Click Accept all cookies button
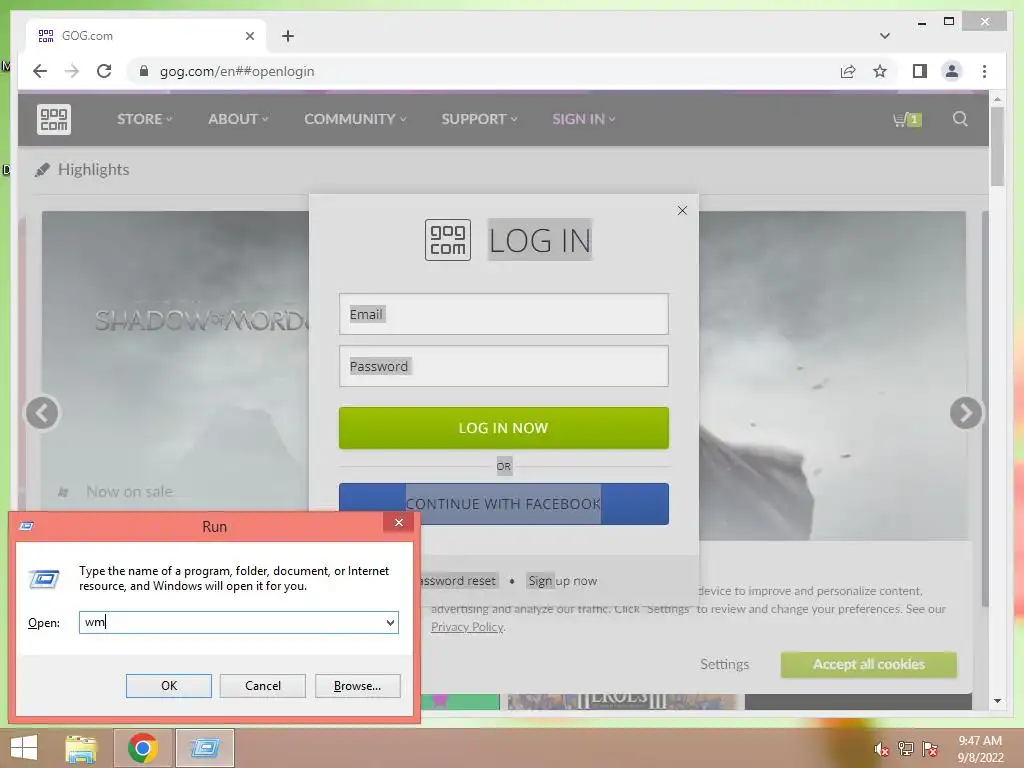Screen dimensions: 1024x768 869,664
